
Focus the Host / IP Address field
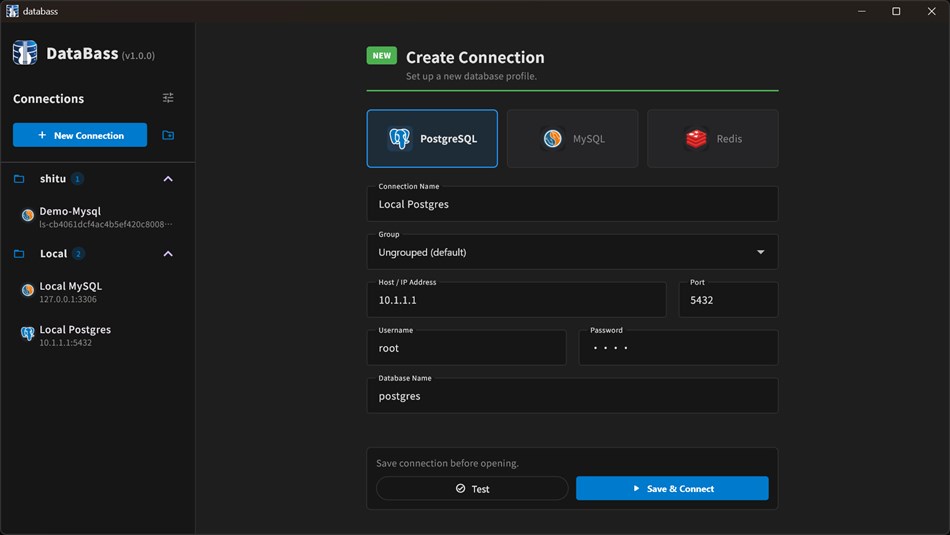coord(516,300)
